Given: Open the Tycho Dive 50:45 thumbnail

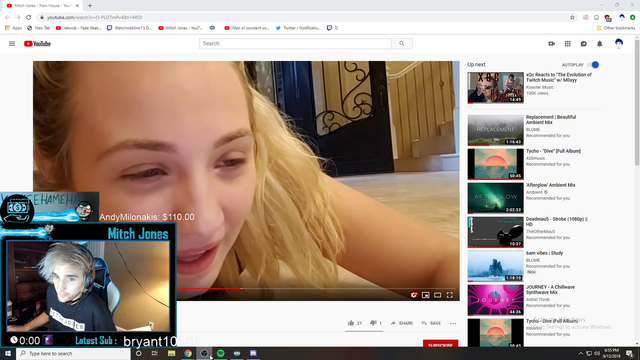Looking at the screenshot, I should [x=495, y=164].
